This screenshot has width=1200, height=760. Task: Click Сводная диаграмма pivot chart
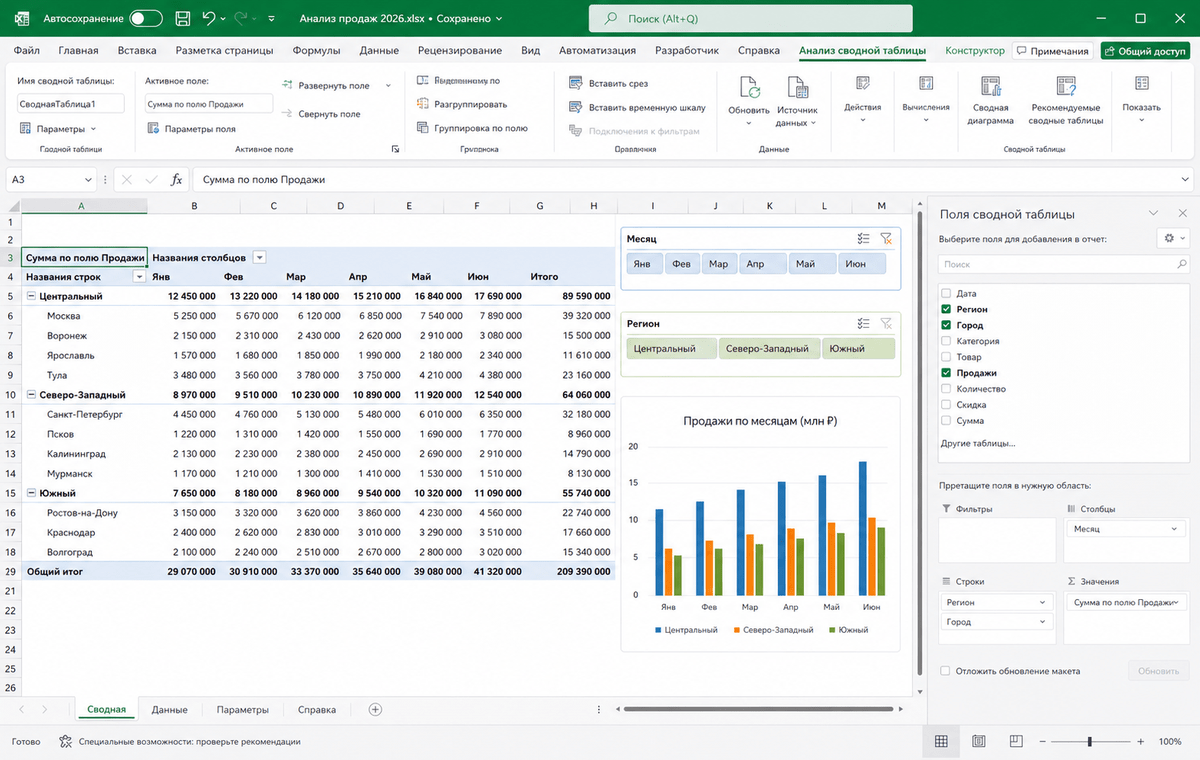pos(990,100)
